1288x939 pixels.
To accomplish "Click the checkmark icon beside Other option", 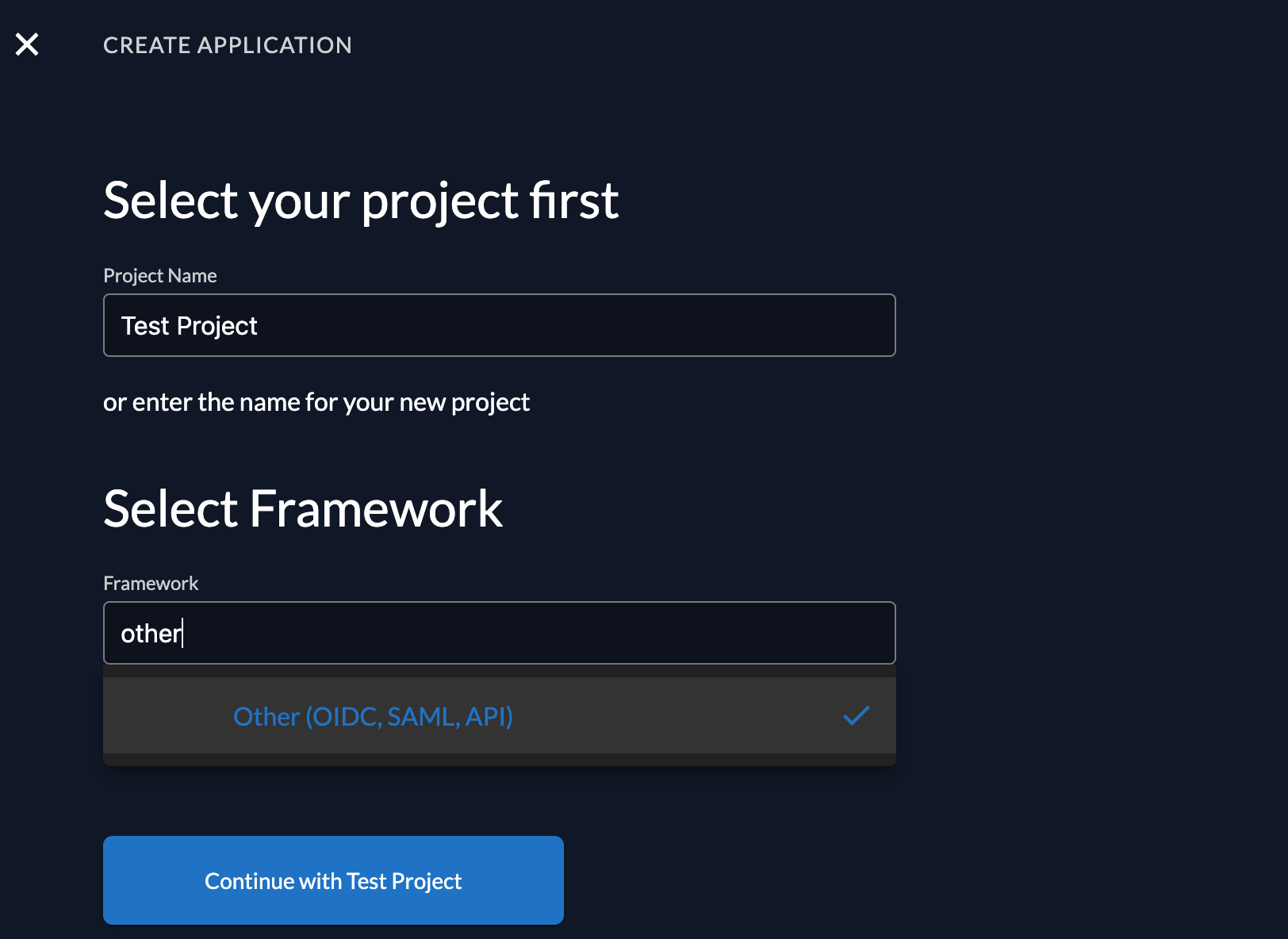I will pos(856,715).
